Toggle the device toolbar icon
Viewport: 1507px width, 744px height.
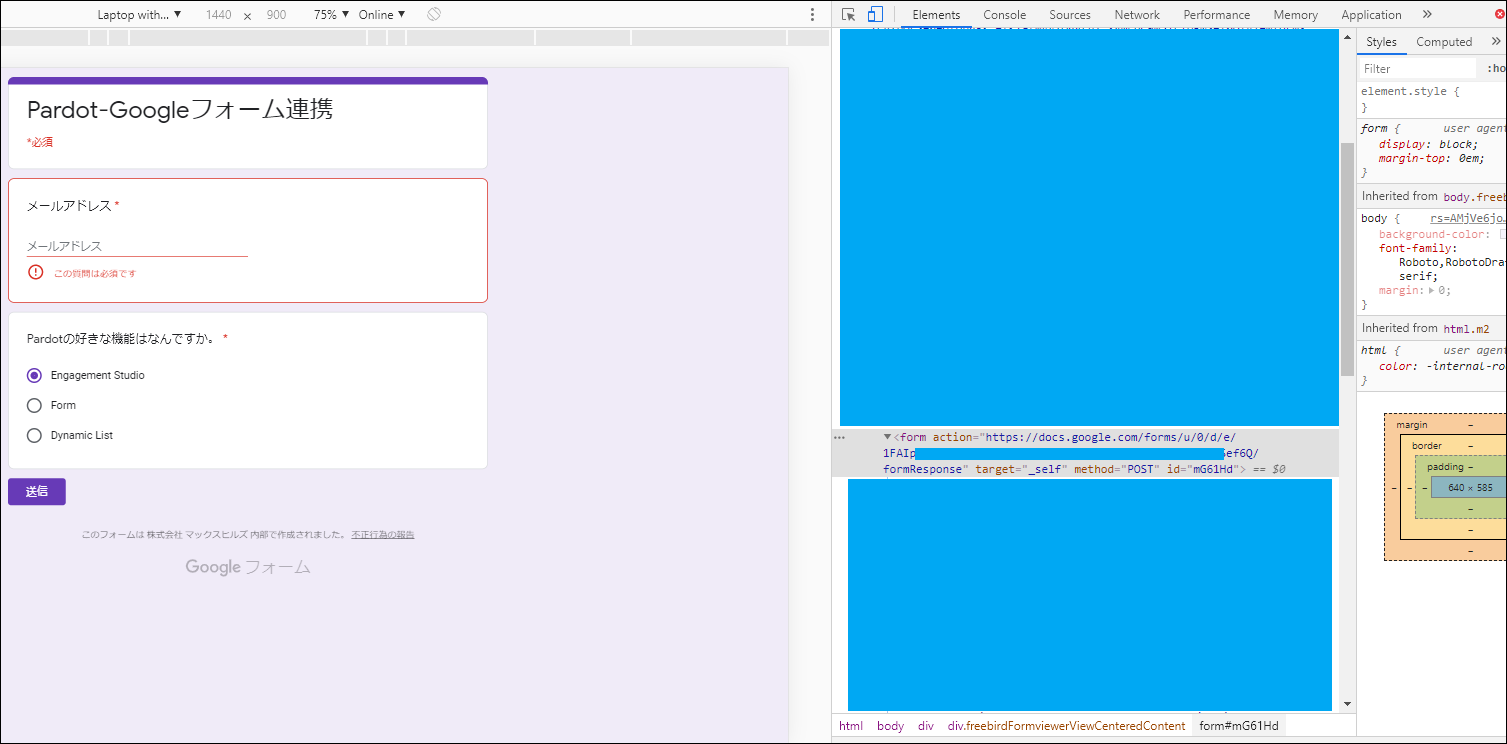point(875,15)
